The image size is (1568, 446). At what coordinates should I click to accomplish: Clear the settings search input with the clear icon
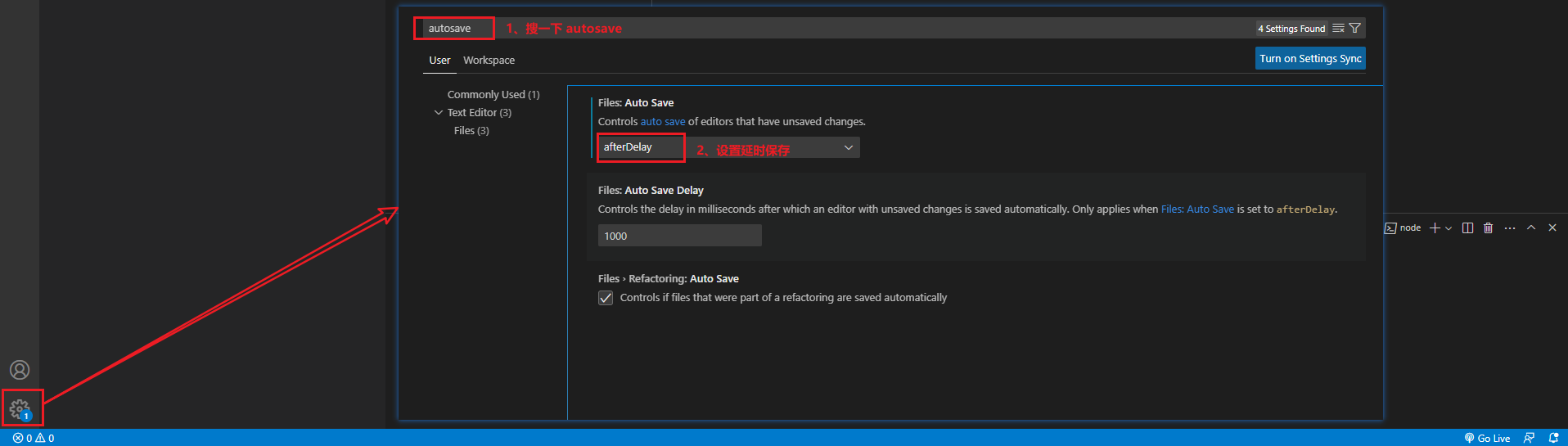click(1338, 28)
